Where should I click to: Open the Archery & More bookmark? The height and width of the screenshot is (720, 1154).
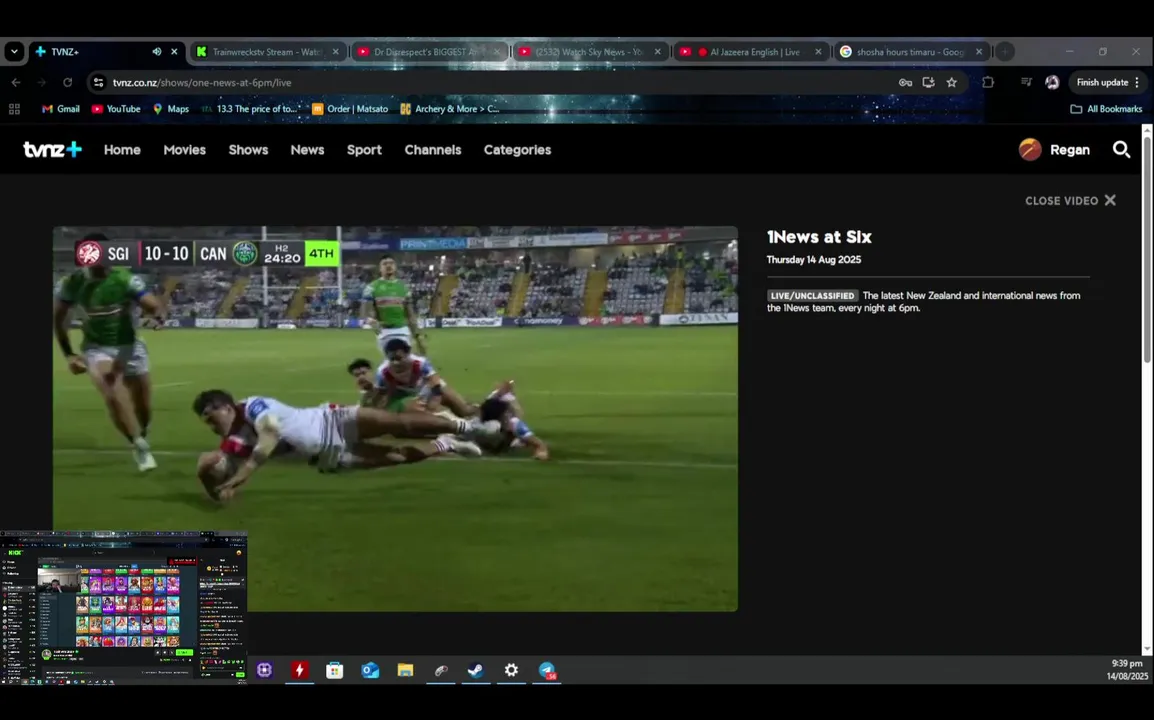[449, 109]
